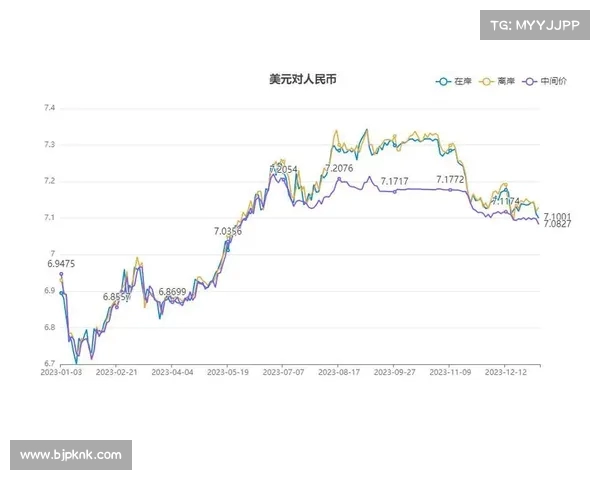Image resolution: width=600 pixels, height=480 pixels.
Task: Click the 2023-05-19 date axis label
Action: 228,371
